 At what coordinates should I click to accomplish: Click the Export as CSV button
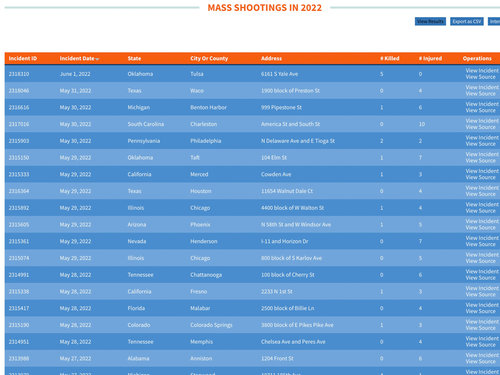point(467,21)
